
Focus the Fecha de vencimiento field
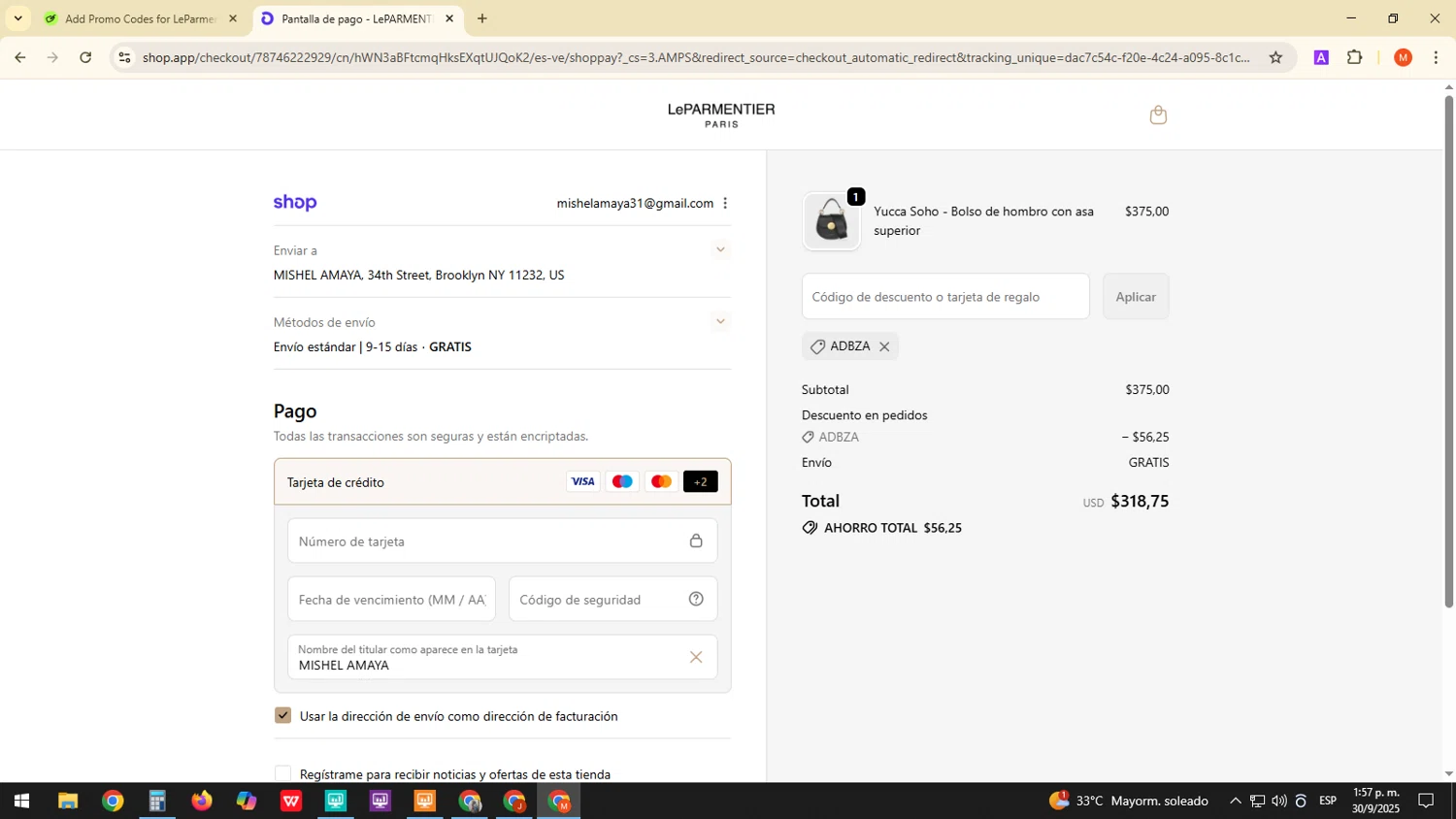391,600
